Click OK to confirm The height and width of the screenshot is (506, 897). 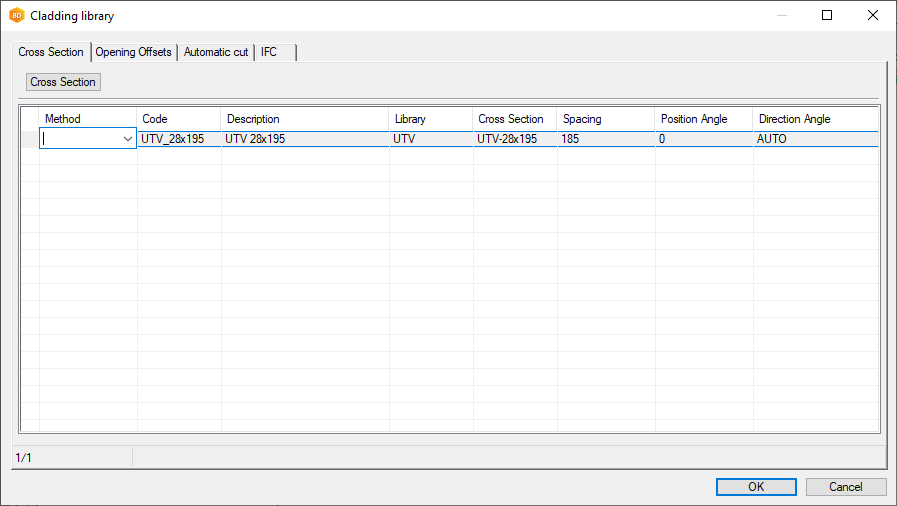click(x=756, y=487)
